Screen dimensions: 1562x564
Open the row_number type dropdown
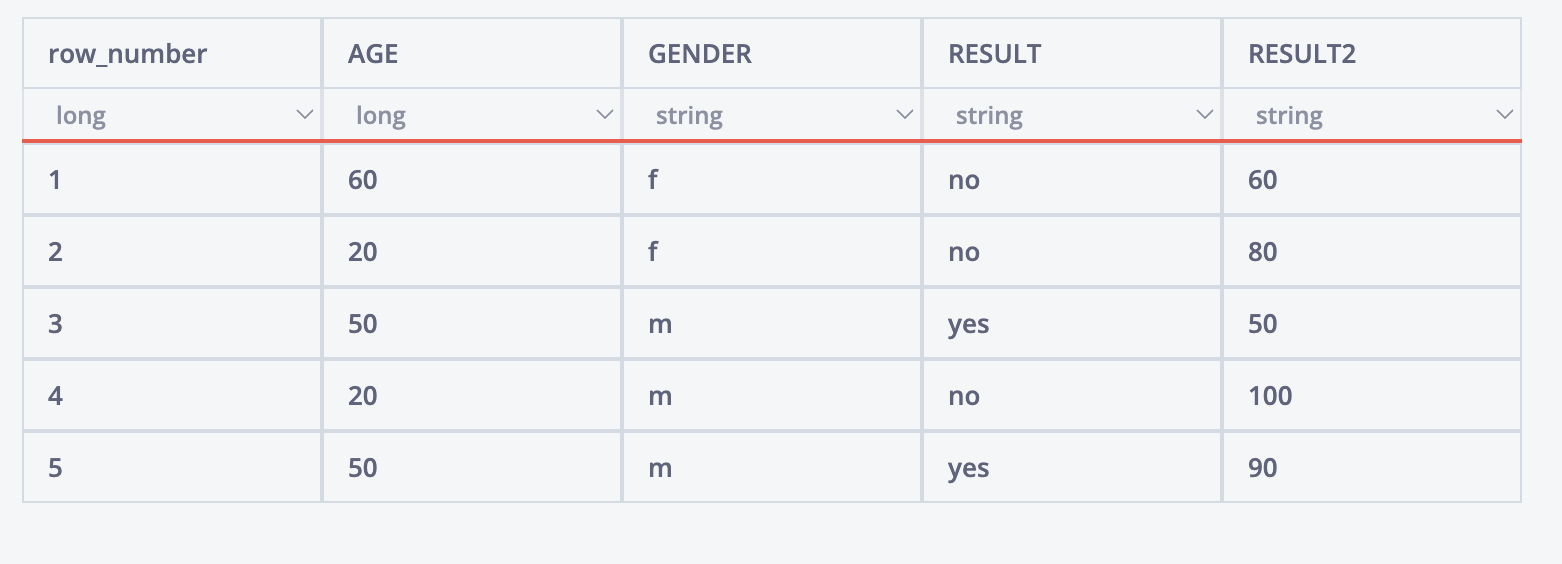point(172,116)
